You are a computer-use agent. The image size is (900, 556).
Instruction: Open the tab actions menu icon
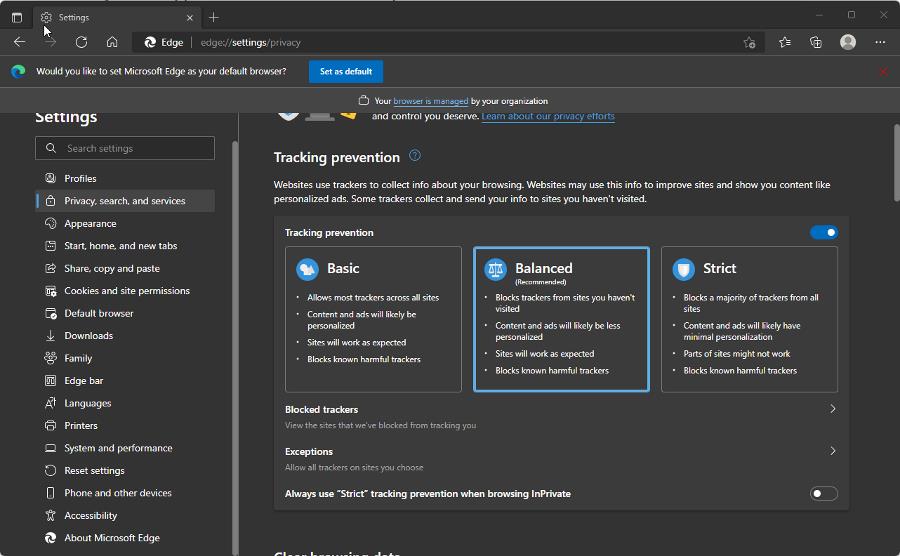pos(17,17)
